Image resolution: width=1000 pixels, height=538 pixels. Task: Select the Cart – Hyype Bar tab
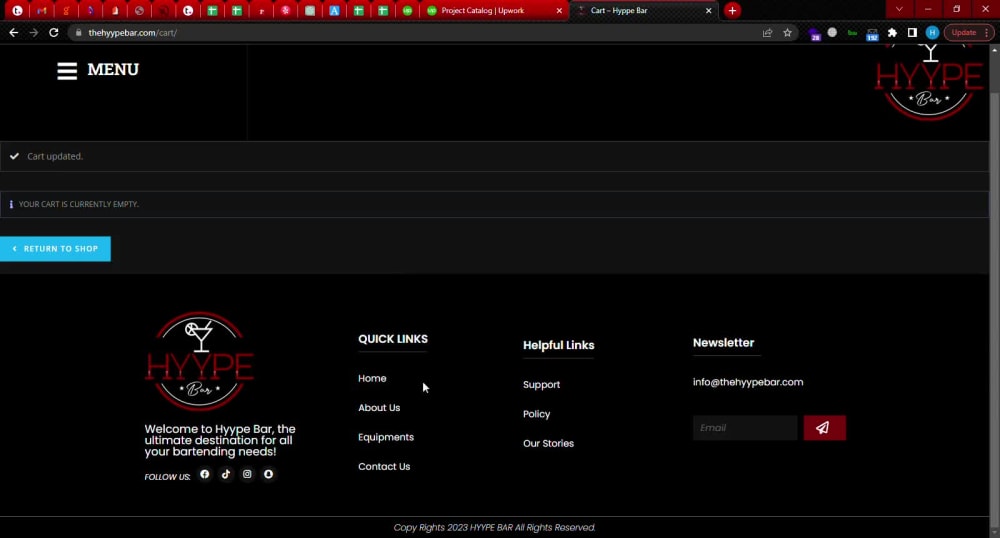tap(642, 11)
